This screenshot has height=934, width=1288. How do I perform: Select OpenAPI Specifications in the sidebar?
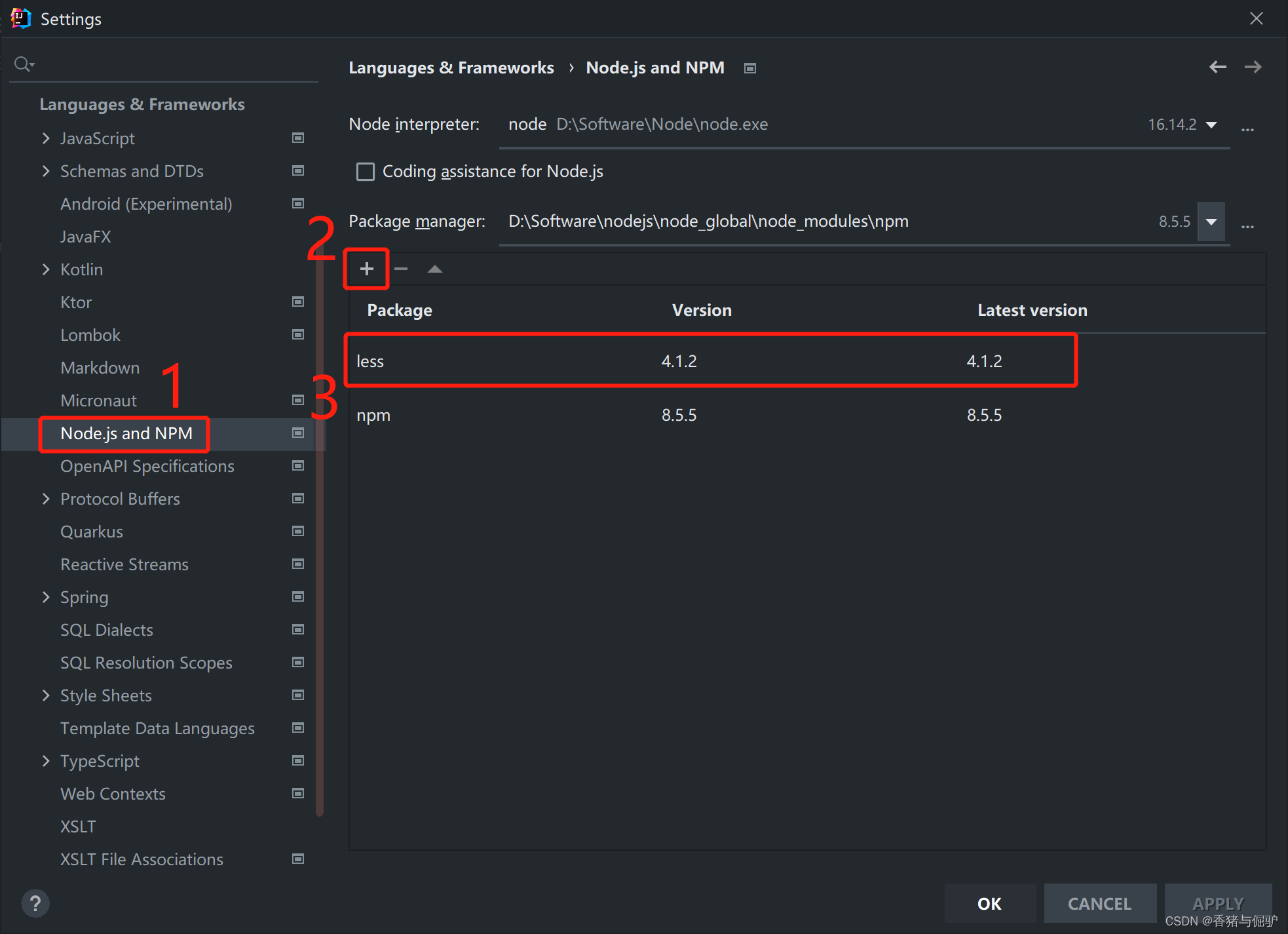147,466
